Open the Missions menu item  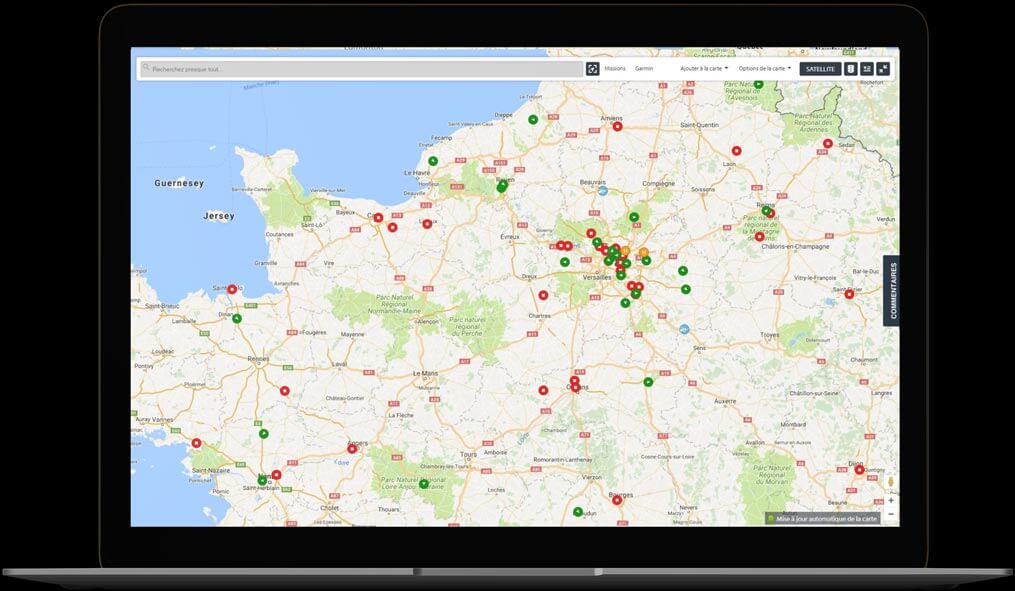coord(615,69)
